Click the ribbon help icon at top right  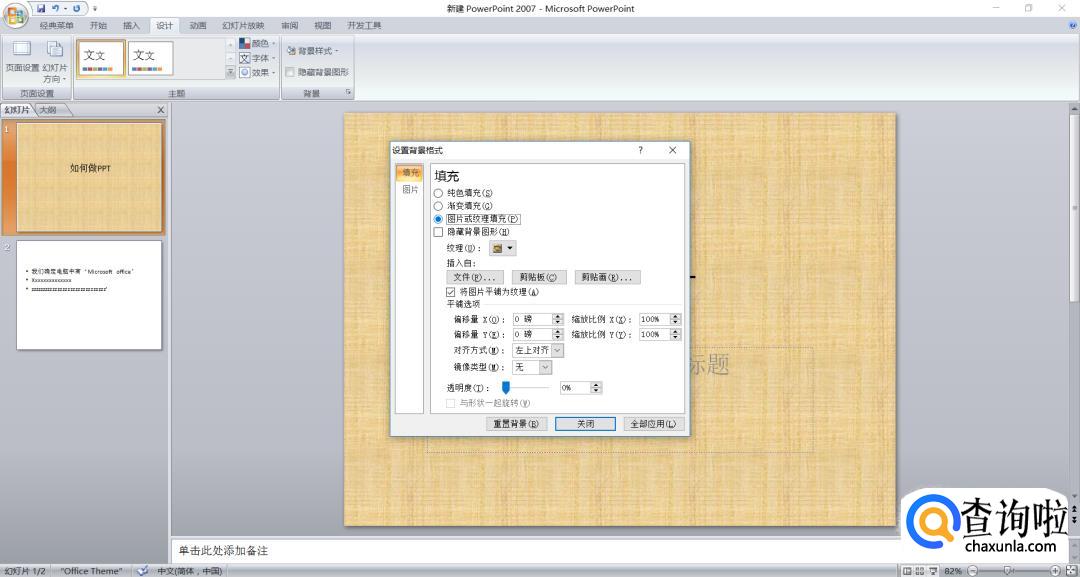(1072, 25)
